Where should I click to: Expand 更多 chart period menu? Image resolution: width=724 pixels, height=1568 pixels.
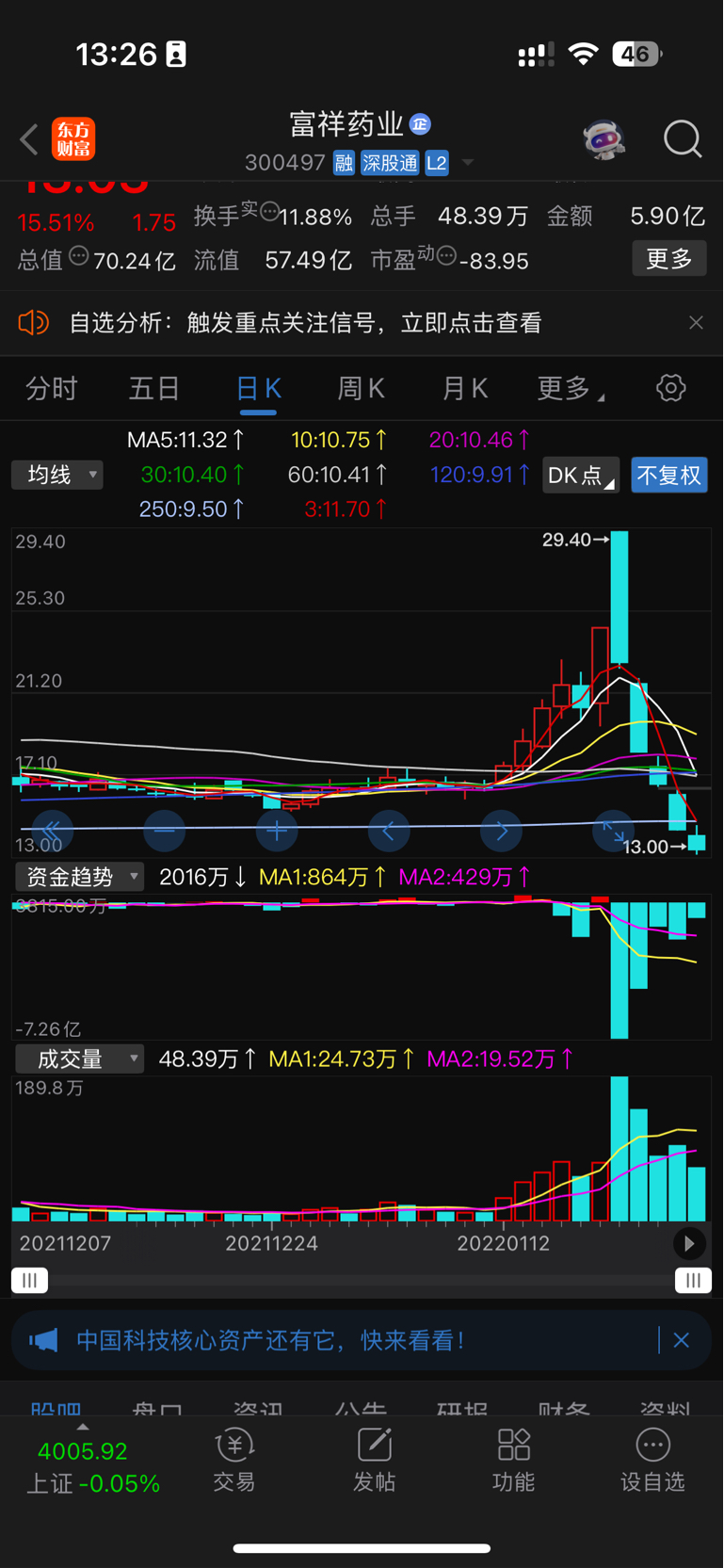pos(570,388)
